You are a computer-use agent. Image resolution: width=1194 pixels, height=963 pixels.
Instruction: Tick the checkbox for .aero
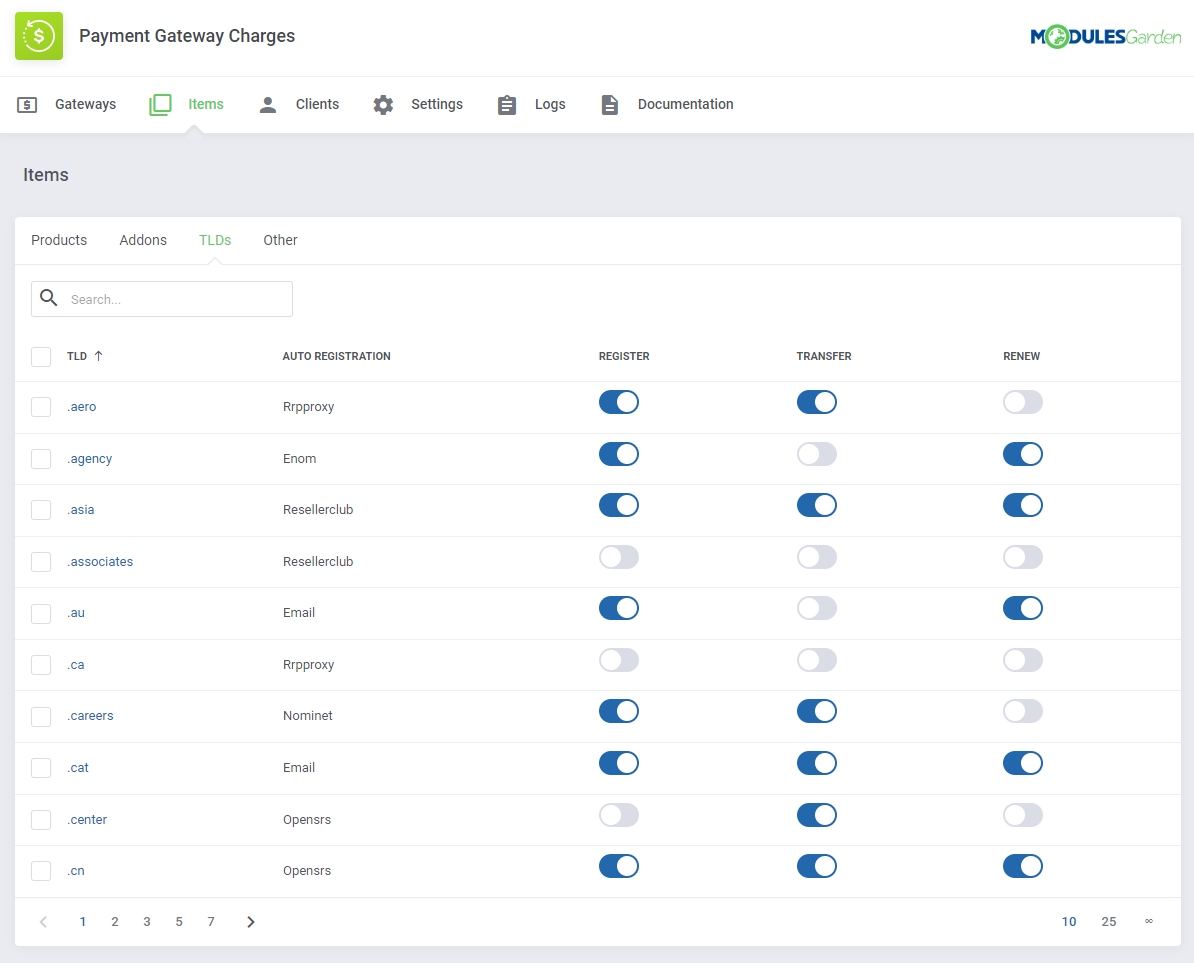coord(41,407)
